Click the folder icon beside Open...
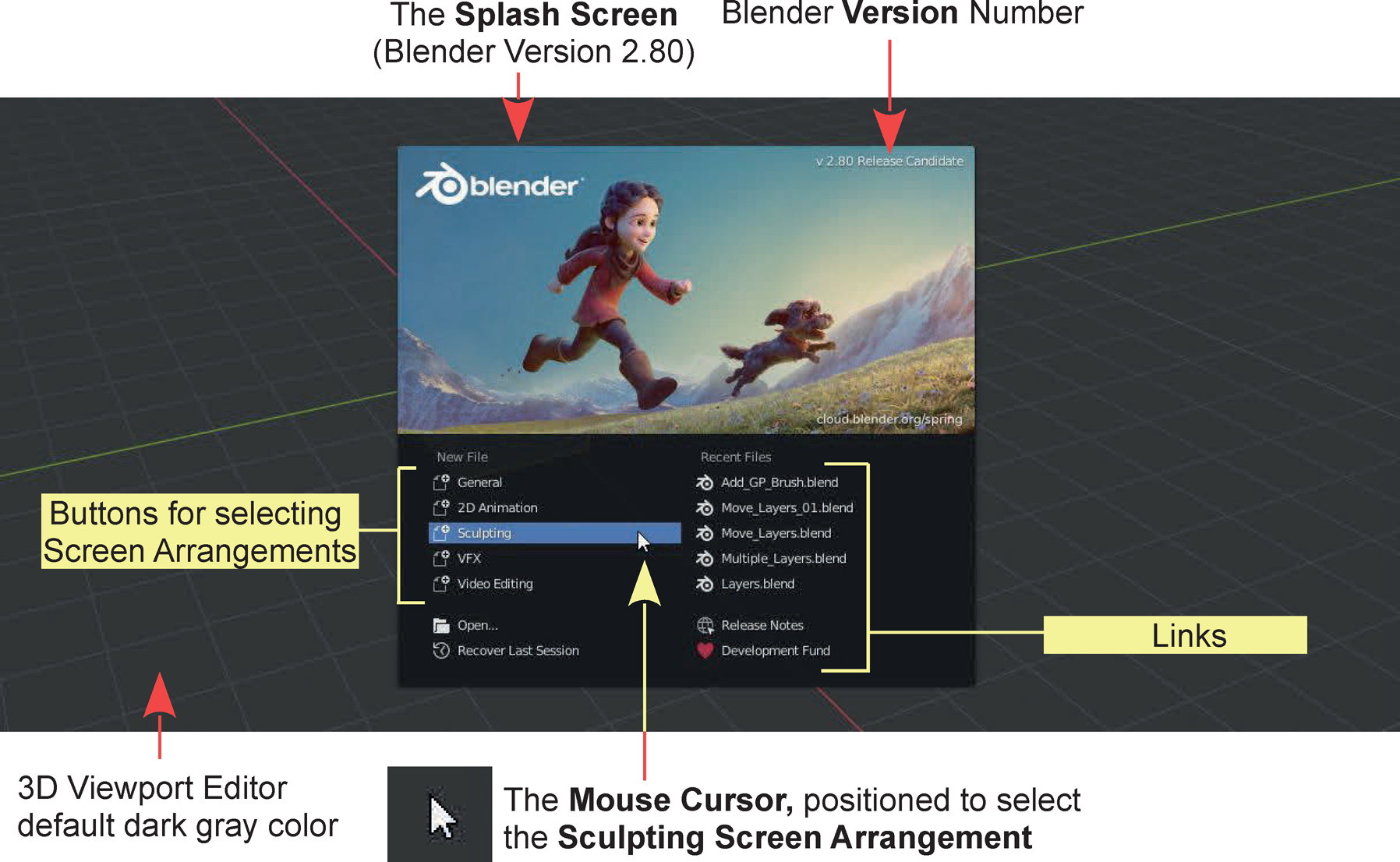Viewport: 1400px width, 862px height. coord(441,625)
